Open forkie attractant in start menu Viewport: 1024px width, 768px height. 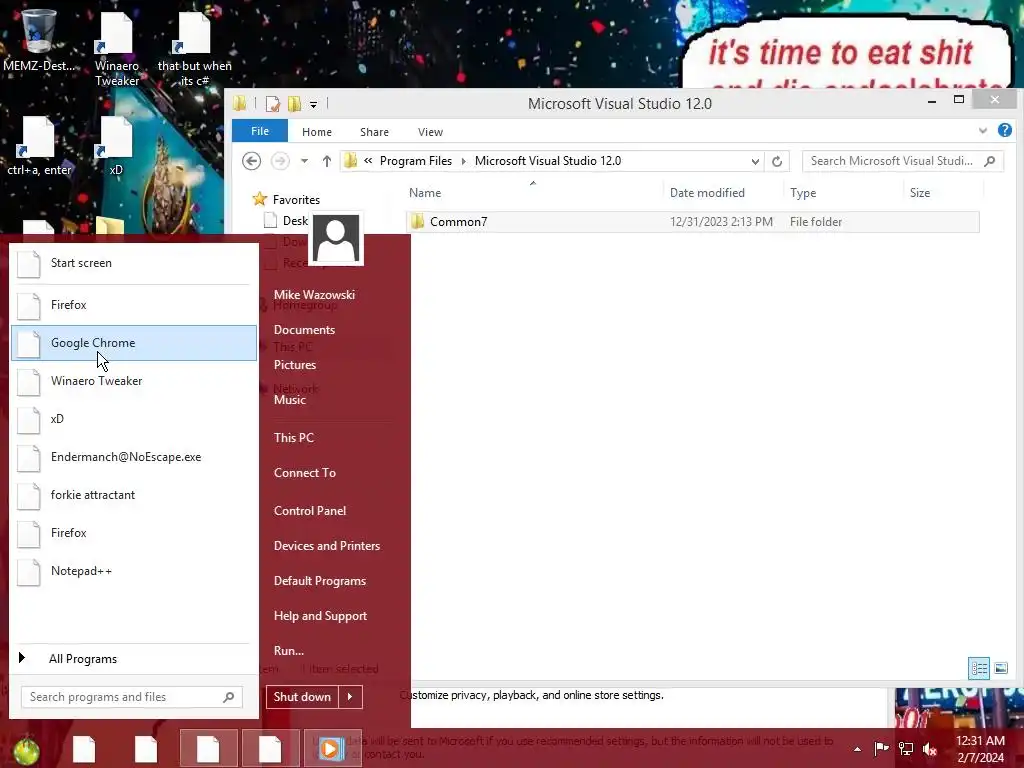pos(134,495)
